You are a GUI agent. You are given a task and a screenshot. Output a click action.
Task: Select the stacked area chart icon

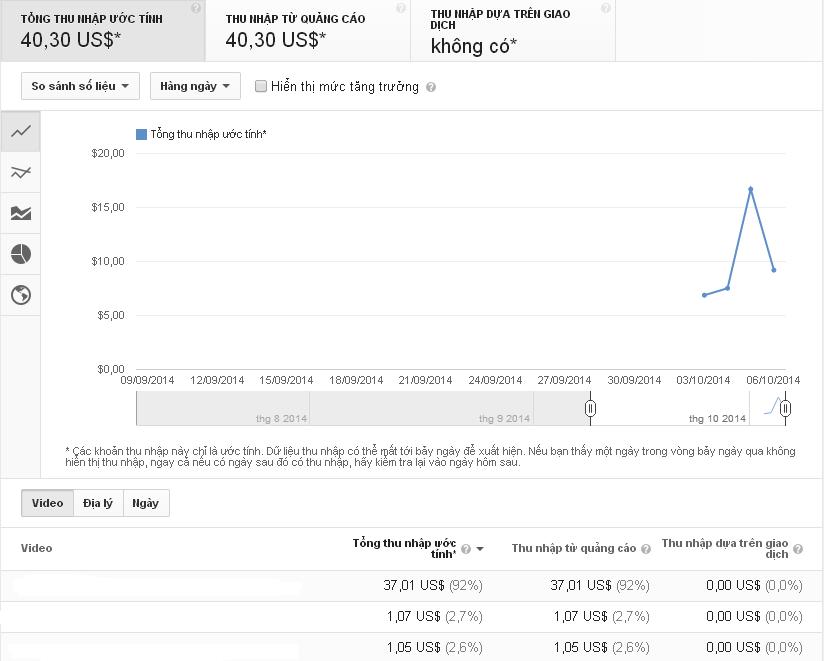pos(20,213)
